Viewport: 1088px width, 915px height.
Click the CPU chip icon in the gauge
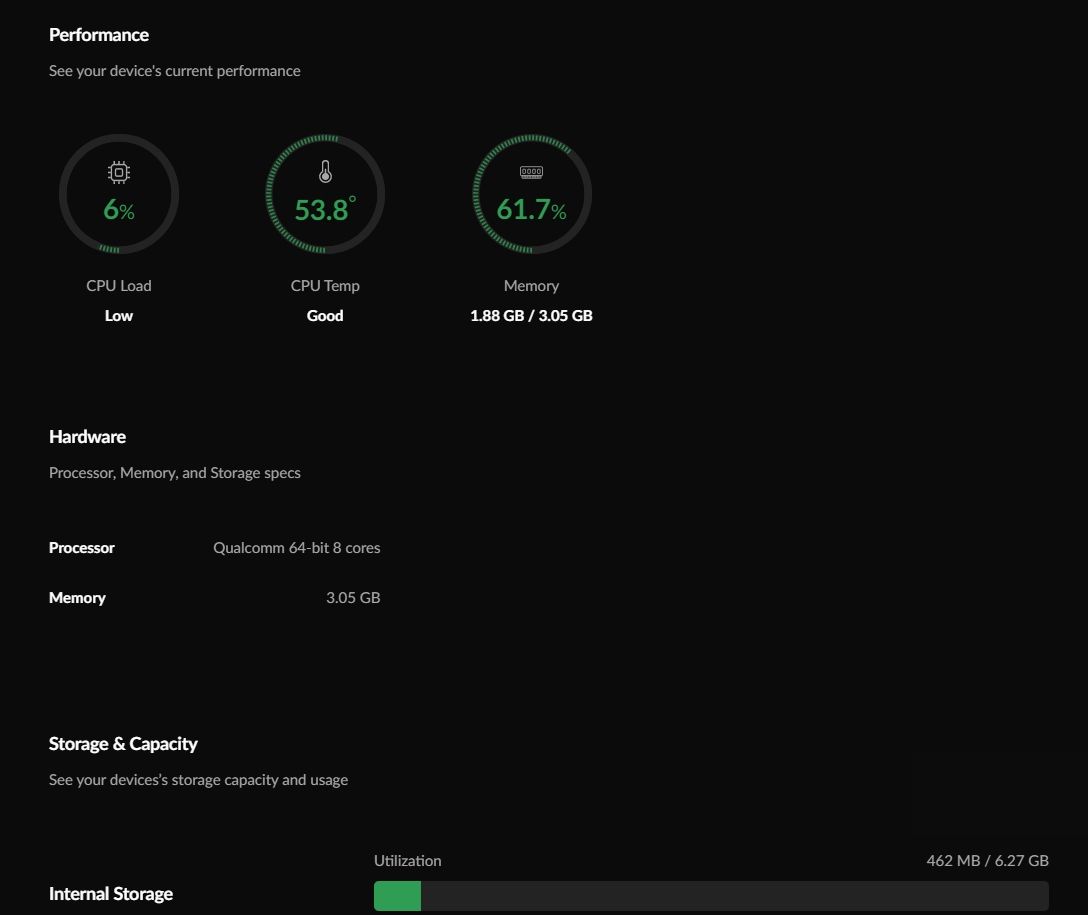tap(119, 173)
